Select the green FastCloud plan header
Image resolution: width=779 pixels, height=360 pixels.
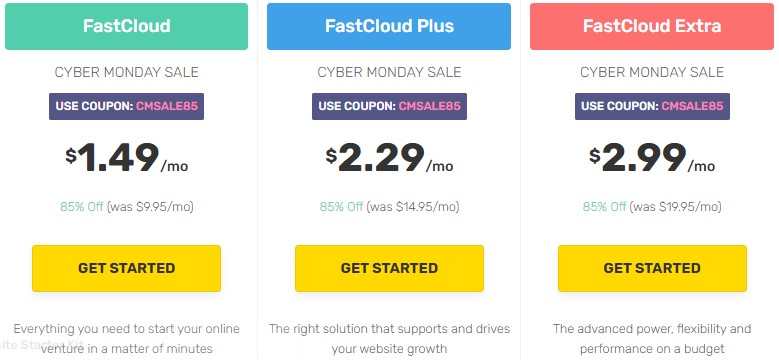[x=126, y=26]
